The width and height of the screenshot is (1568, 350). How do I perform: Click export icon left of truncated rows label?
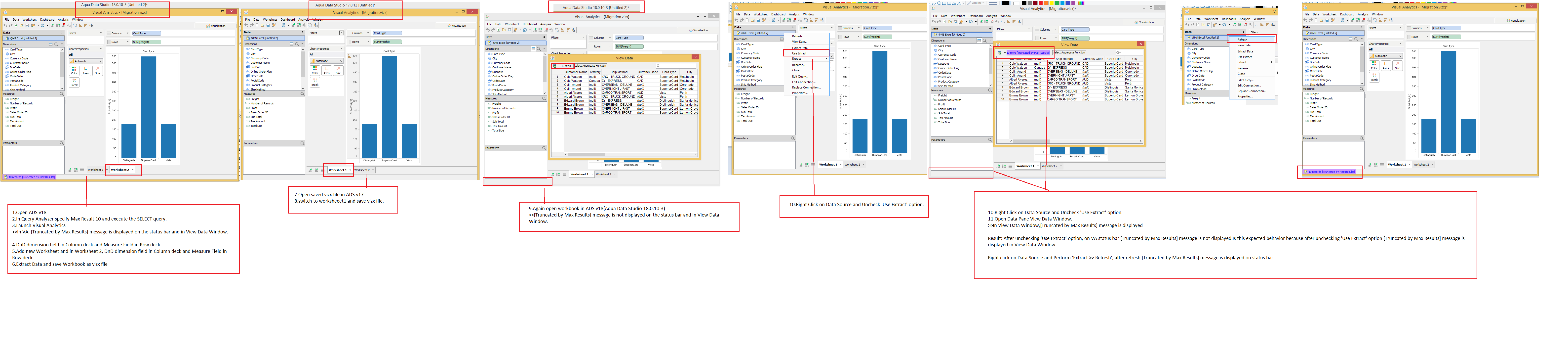pos(999,53)
